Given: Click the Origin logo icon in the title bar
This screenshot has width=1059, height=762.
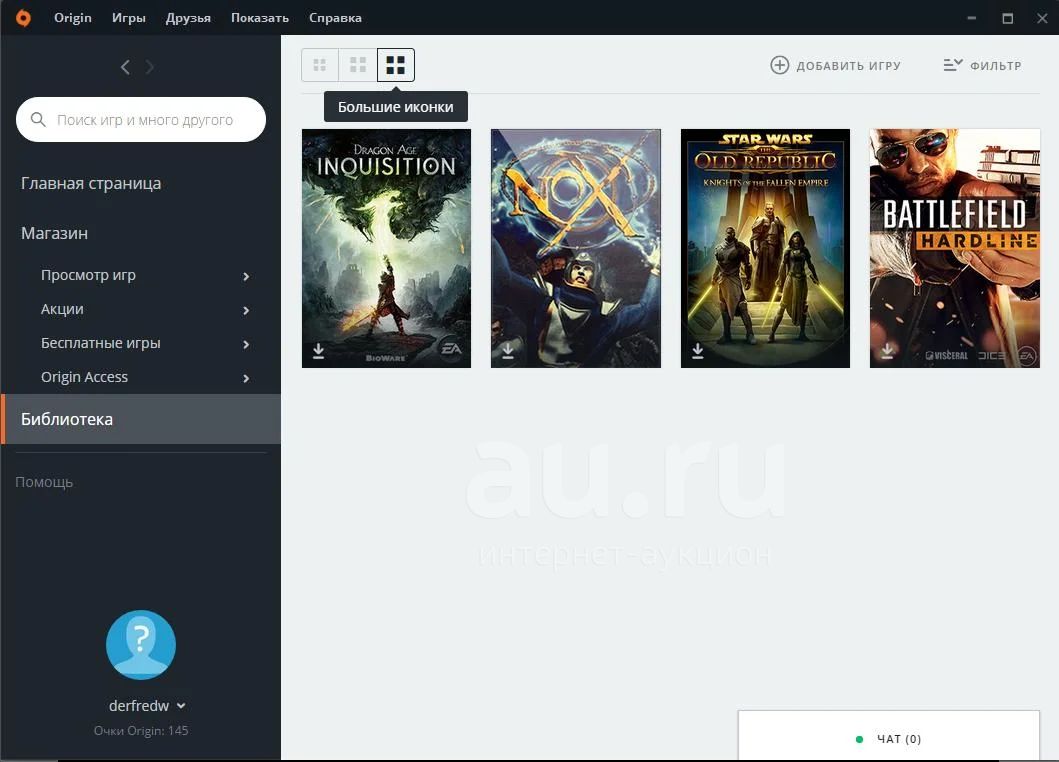Looking at the screenshot, I should (x=23, y=18).
